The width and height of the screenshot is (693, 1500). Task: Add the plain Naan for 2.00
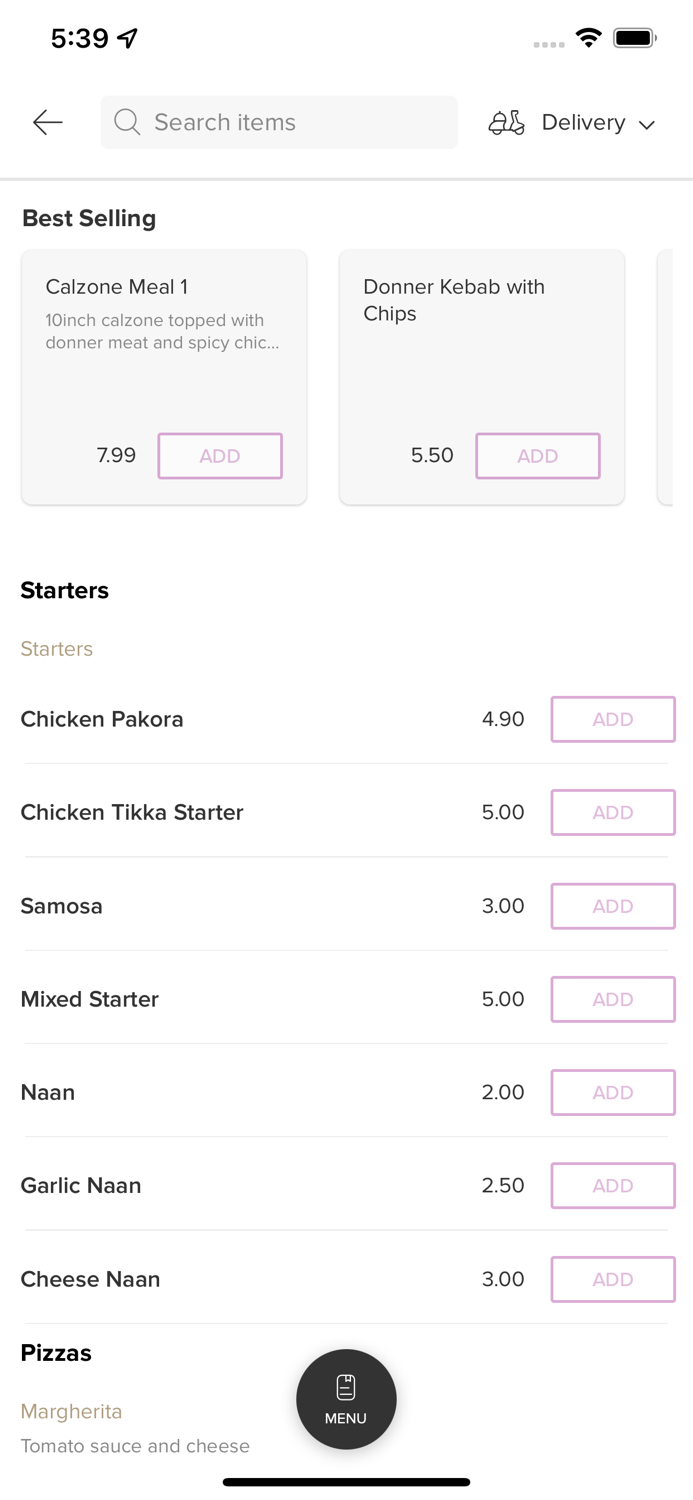click(612, 1092)
